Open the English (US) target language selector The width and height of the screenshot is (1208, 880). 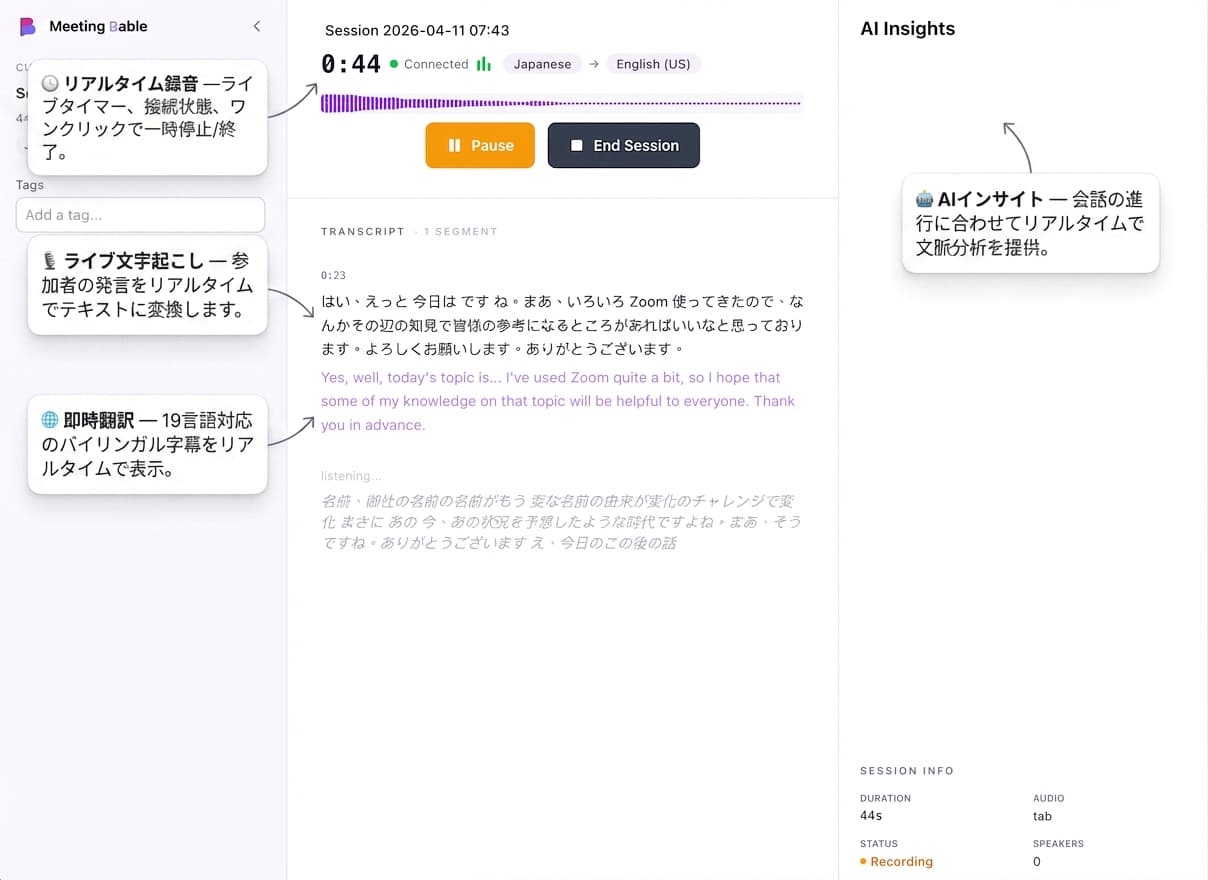tap(653, 63)
